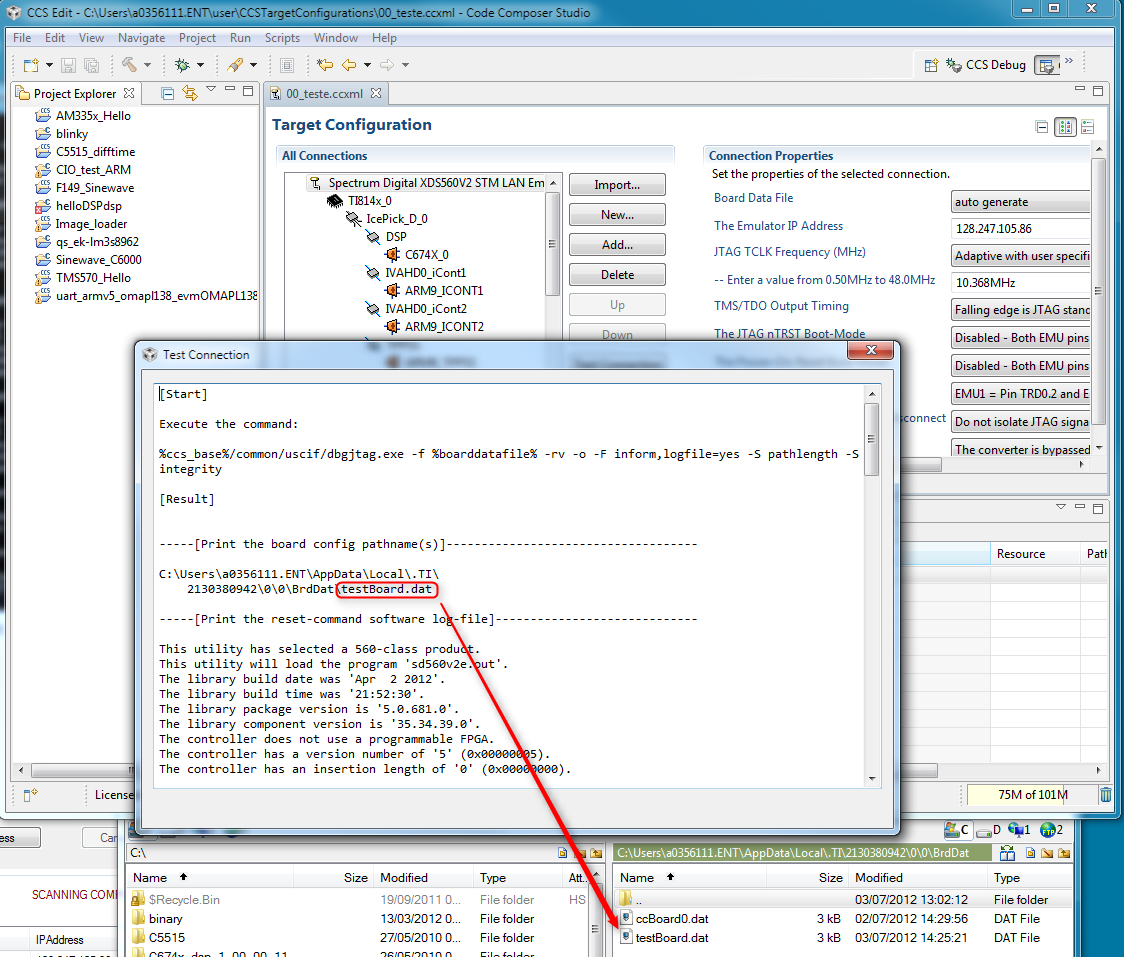Click the Save toolbar icon
The height and width of the screenshot is (957, 1124).
point(67,64)
